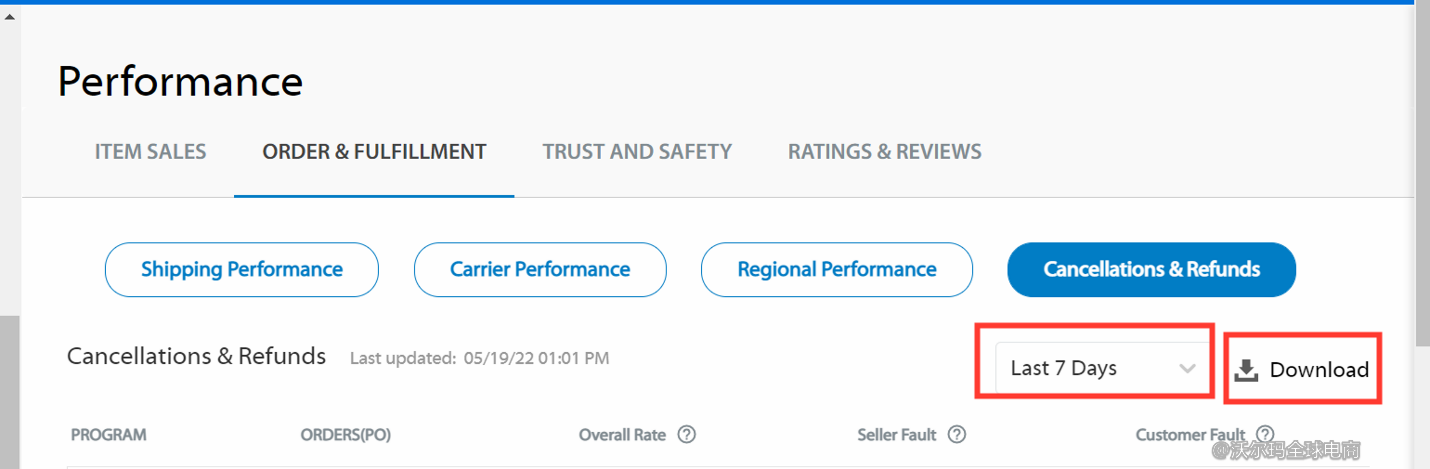
Task: Switch to the ITEM SALES tab
Action: click(150, 152)
